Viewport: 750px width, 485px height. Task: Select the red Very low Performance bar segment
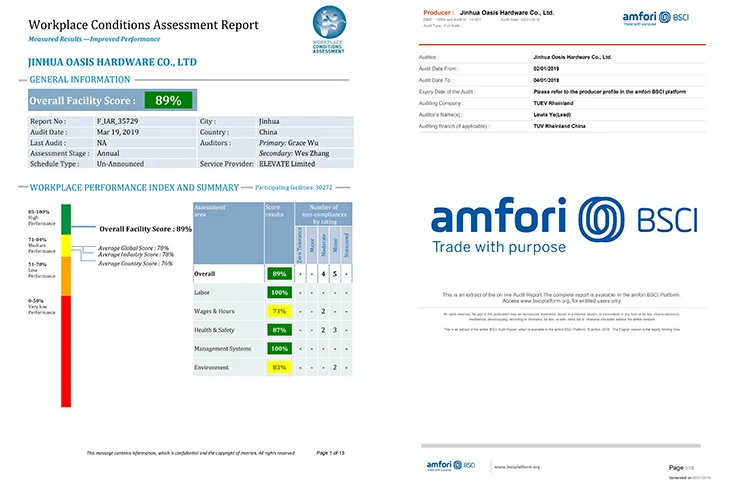[66, 351]
